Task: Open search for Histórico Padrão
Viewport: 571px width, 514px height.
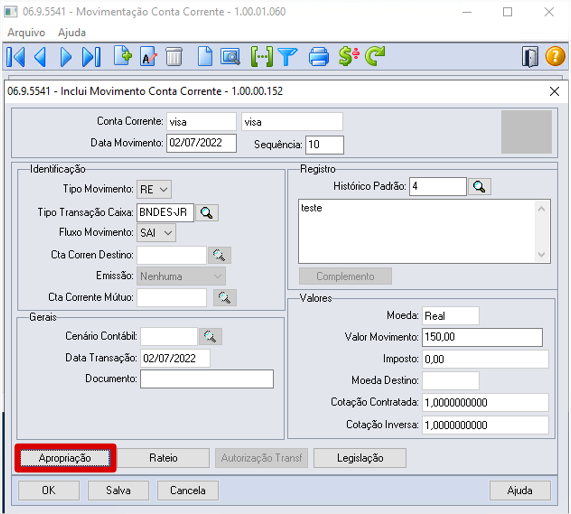Action: pyautogui.click(x=479, y=187)
